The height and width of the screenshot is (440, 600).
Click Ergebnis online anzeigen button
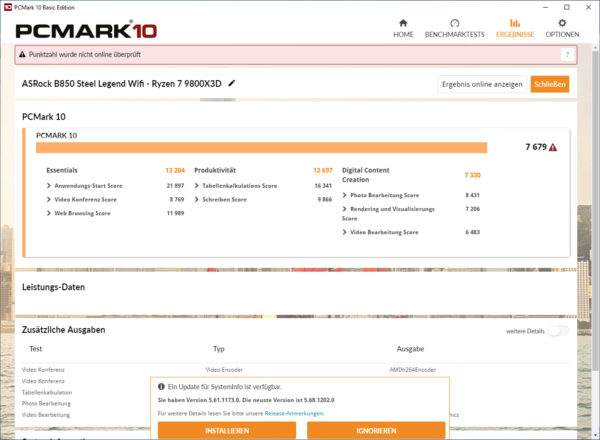coord(482,84)
